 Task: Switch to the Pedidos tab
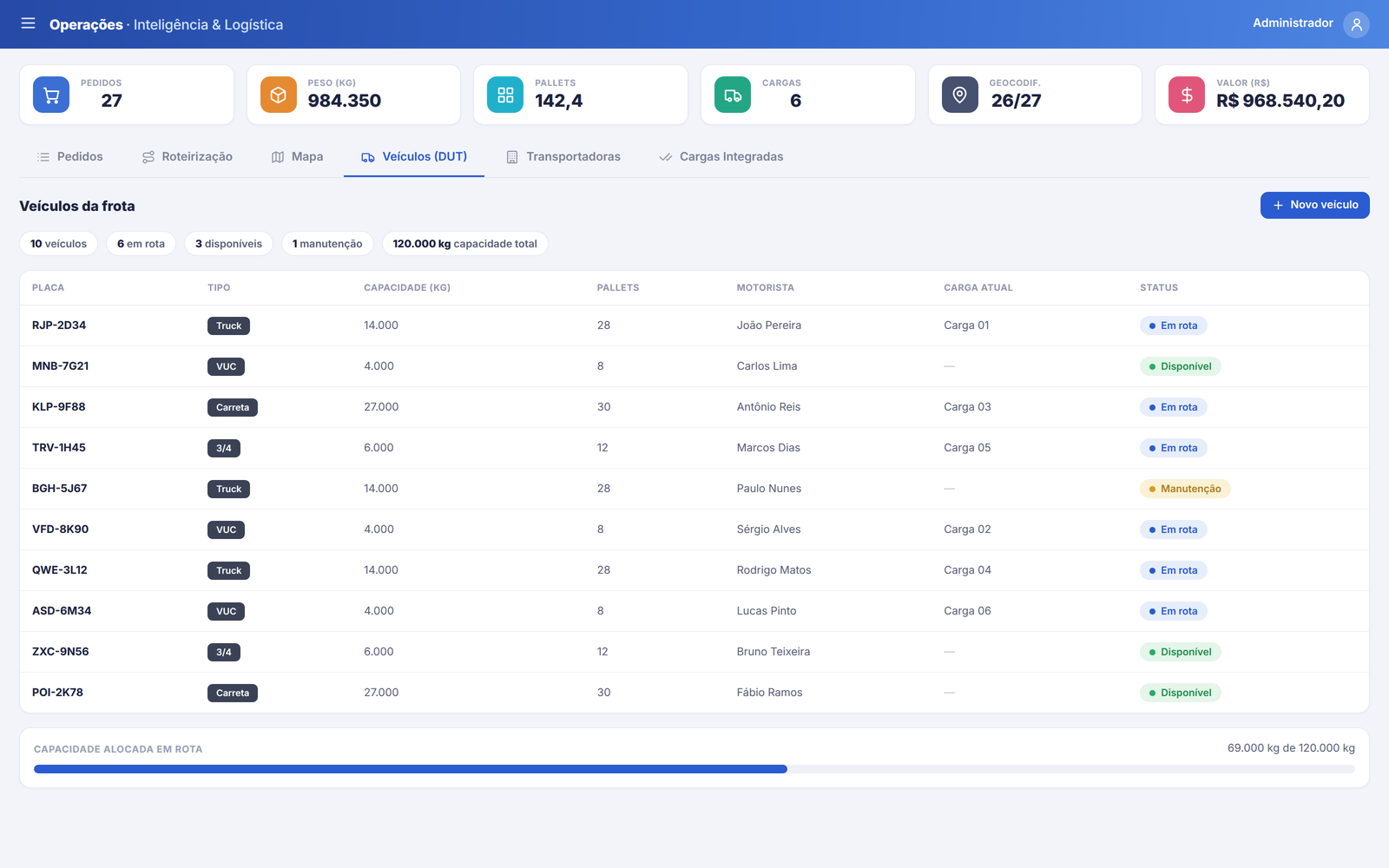(x=69, y=157)
